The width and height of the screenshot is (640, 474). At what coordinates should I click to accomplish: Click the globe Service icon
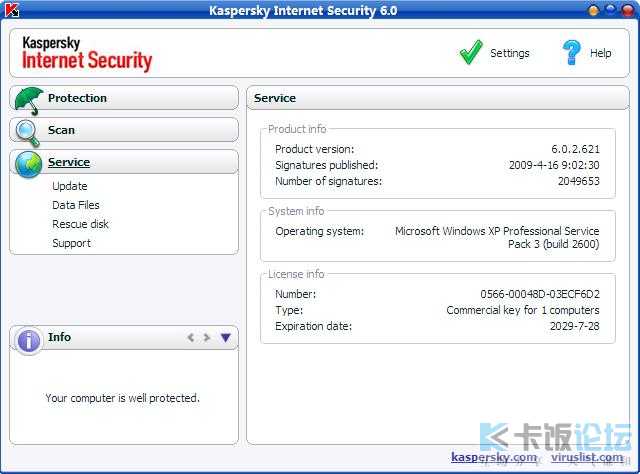[28, 164]
